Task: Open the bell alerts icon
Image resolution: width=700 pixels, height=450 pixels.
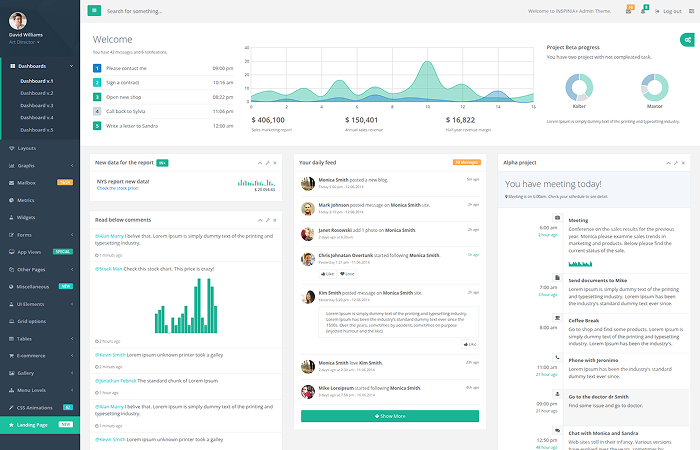Action: point(644,10)
